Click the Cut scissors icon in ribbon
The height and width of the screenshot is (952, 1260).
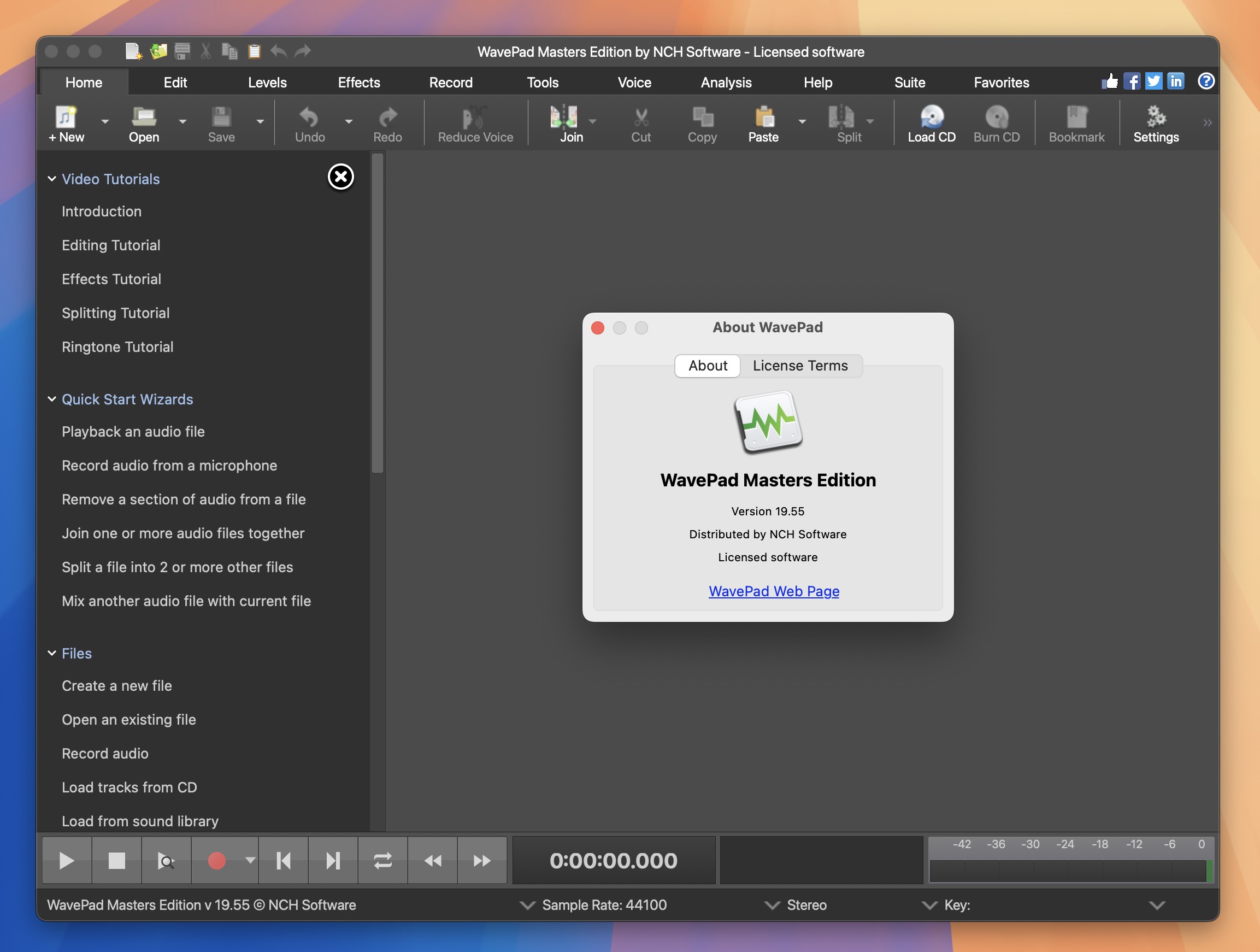click(641, 117)
